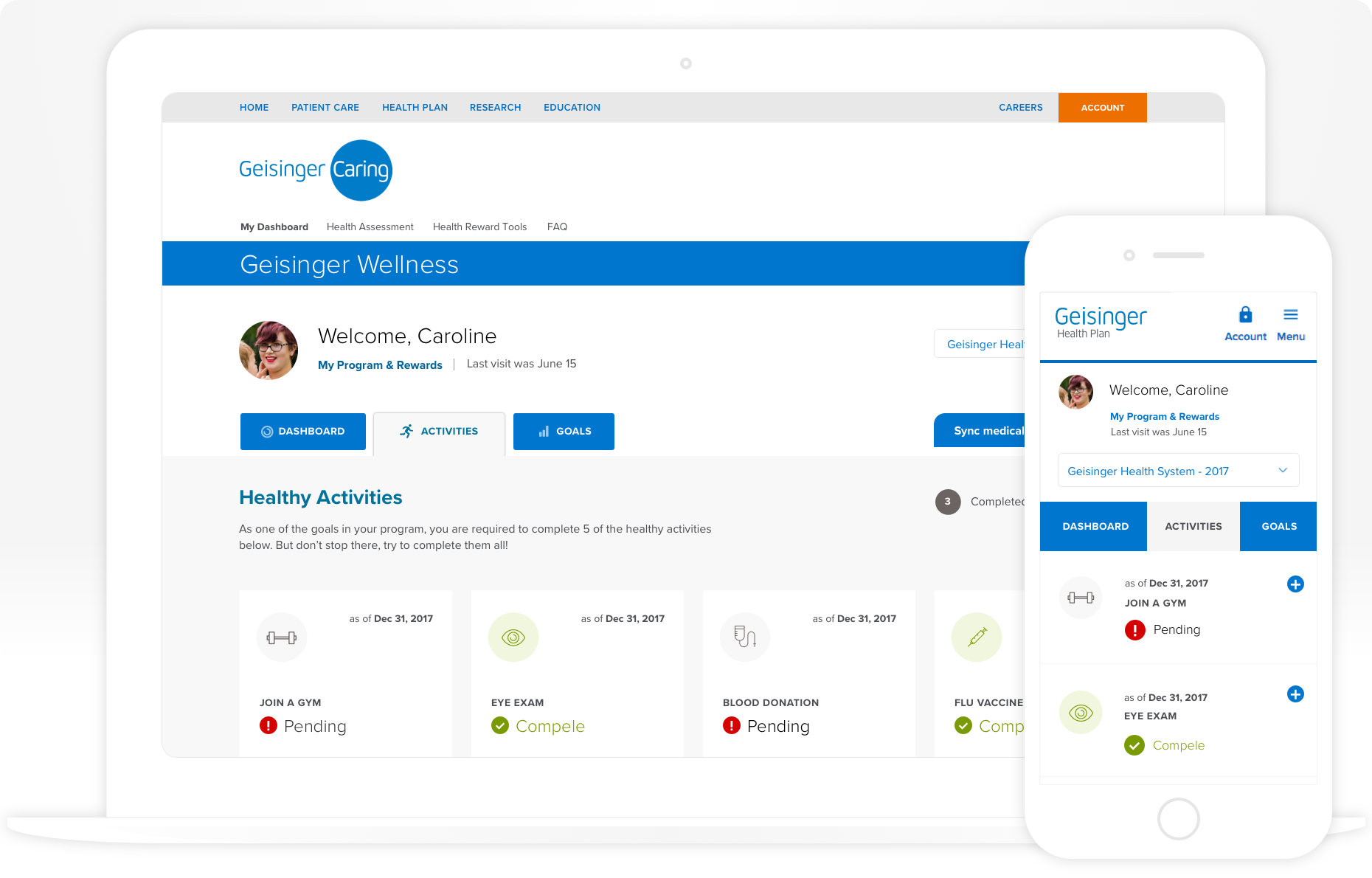Open Research in top navigation
The width and height of the screenshot is (1372, 878).
pyautogui.click(x=496, y=108)
